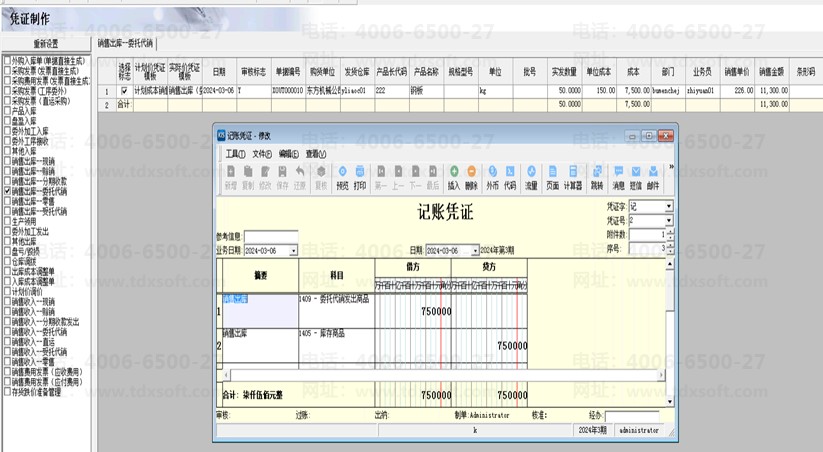The width and height of the screenshot is (823, 452).
Task: Click the orange 删除 delete icon
Action: click(471, 177)
